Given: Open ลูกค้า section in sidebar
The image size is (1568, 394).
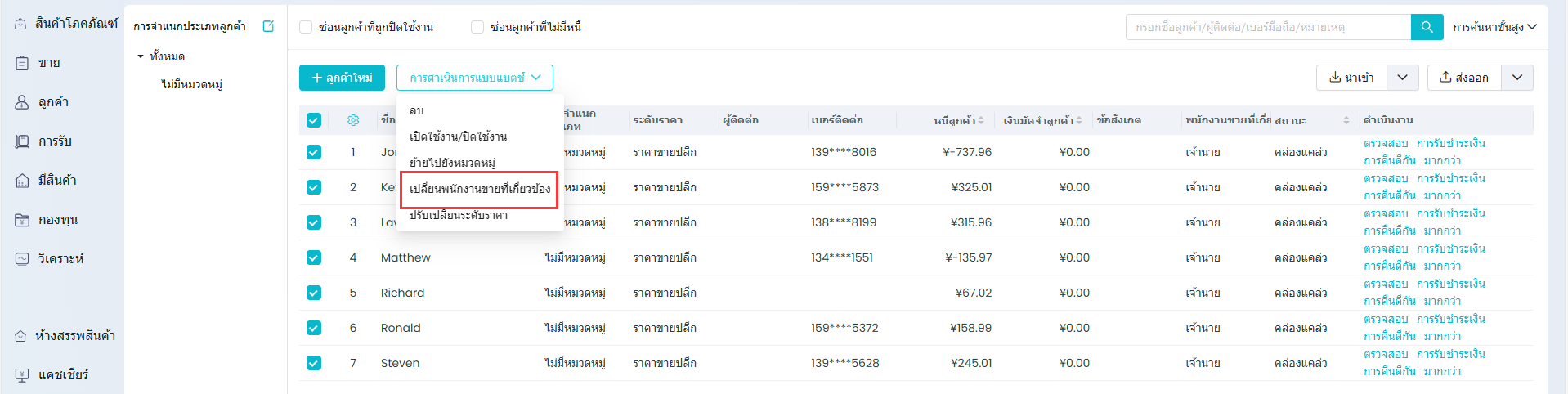Looking at the screenshot, I should click(x=53, y=102).
